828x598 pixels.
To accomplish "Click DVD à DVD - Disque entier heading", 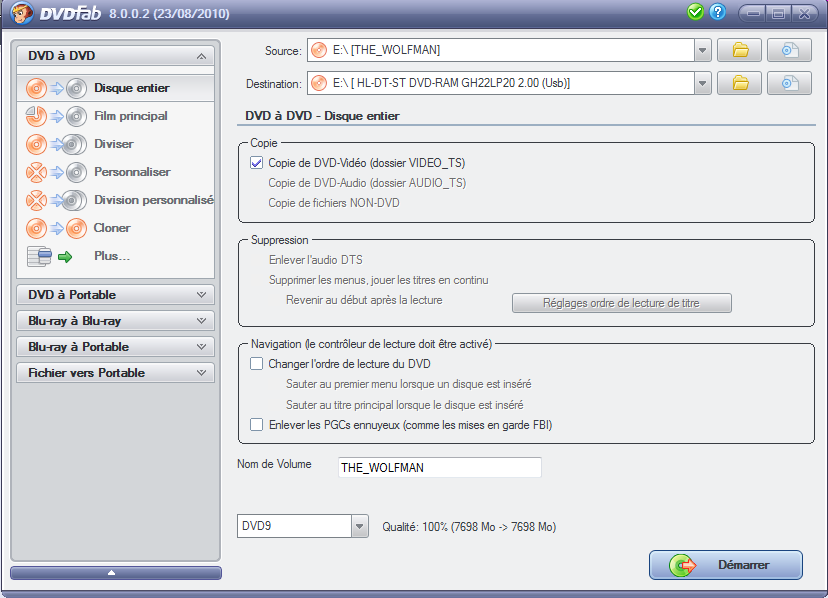I will [322, 116].
